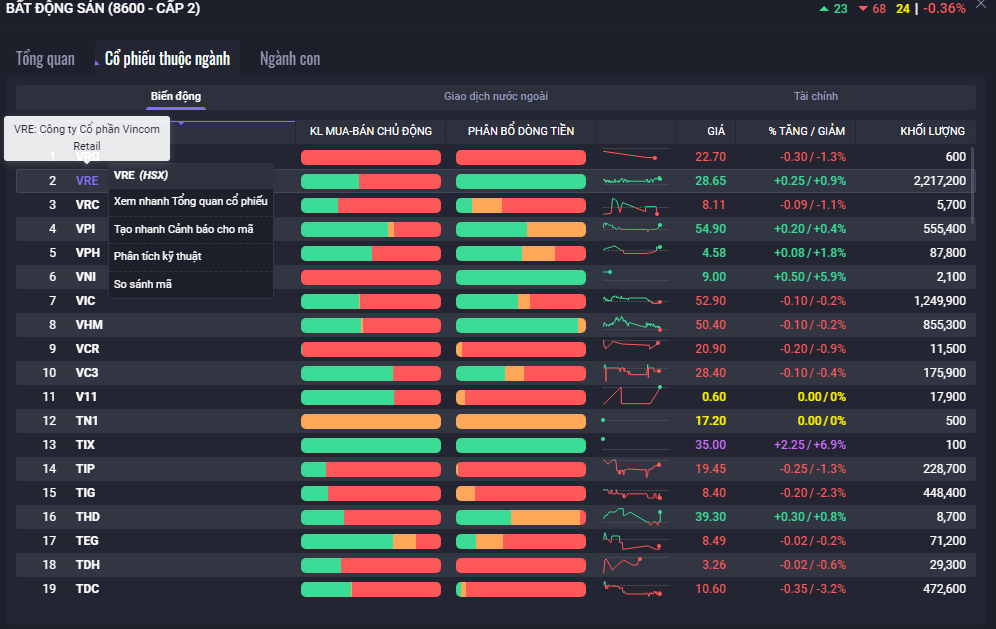Click the VHM sparkline chart

click(634, 324)
